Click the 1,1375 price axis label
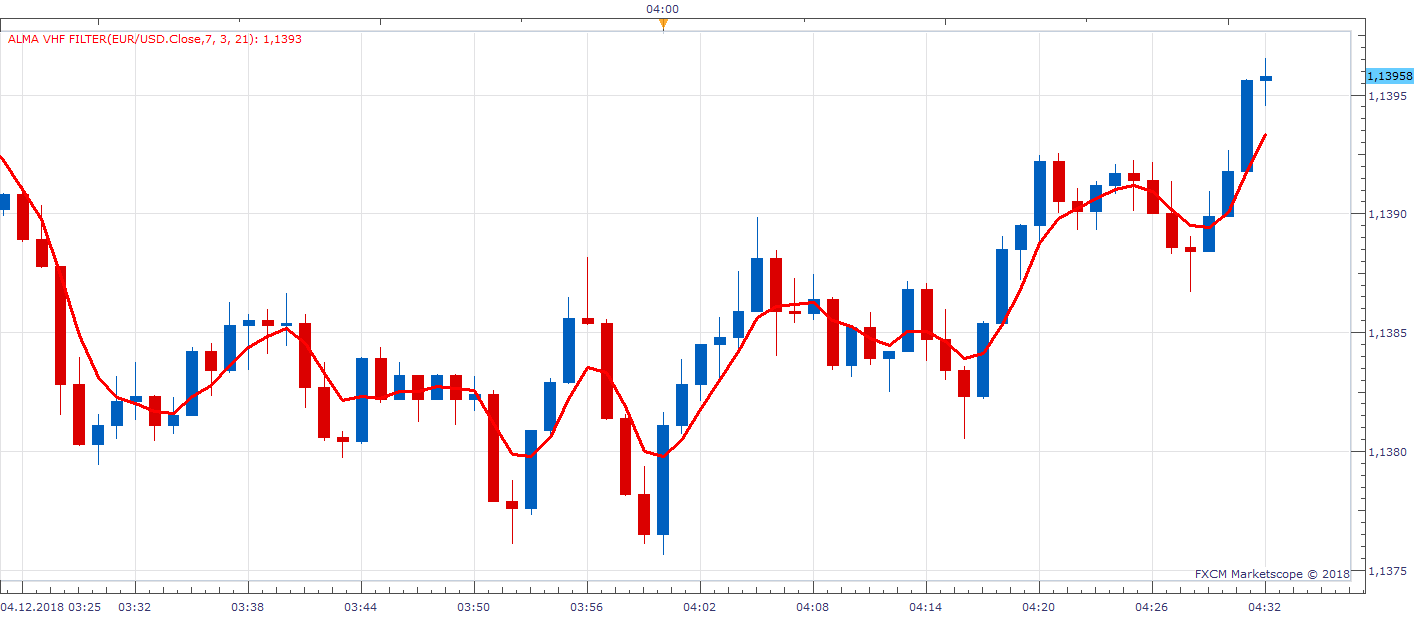 (1386, 571)
